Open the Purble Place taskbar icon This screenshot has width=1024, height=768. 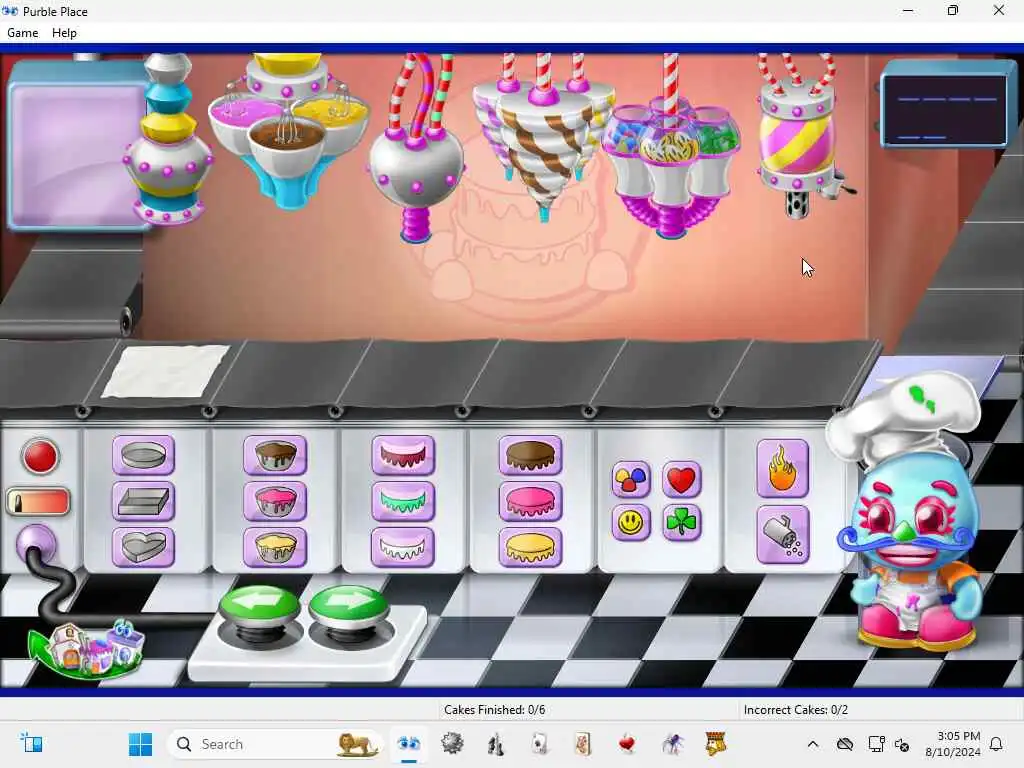click(409, 744)
